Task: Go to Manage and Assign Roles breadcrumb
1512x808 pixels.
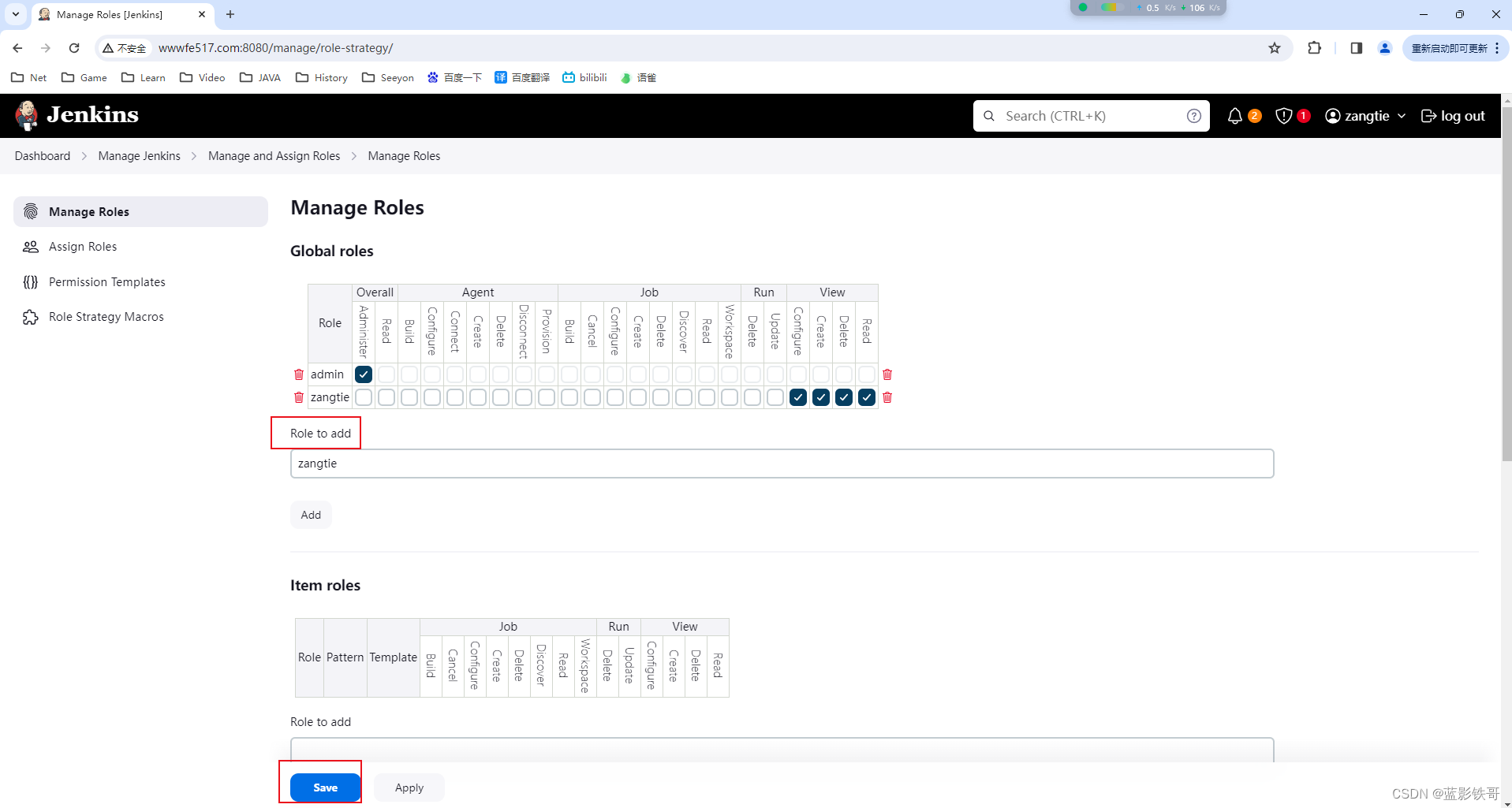Action: click(274, 156)
